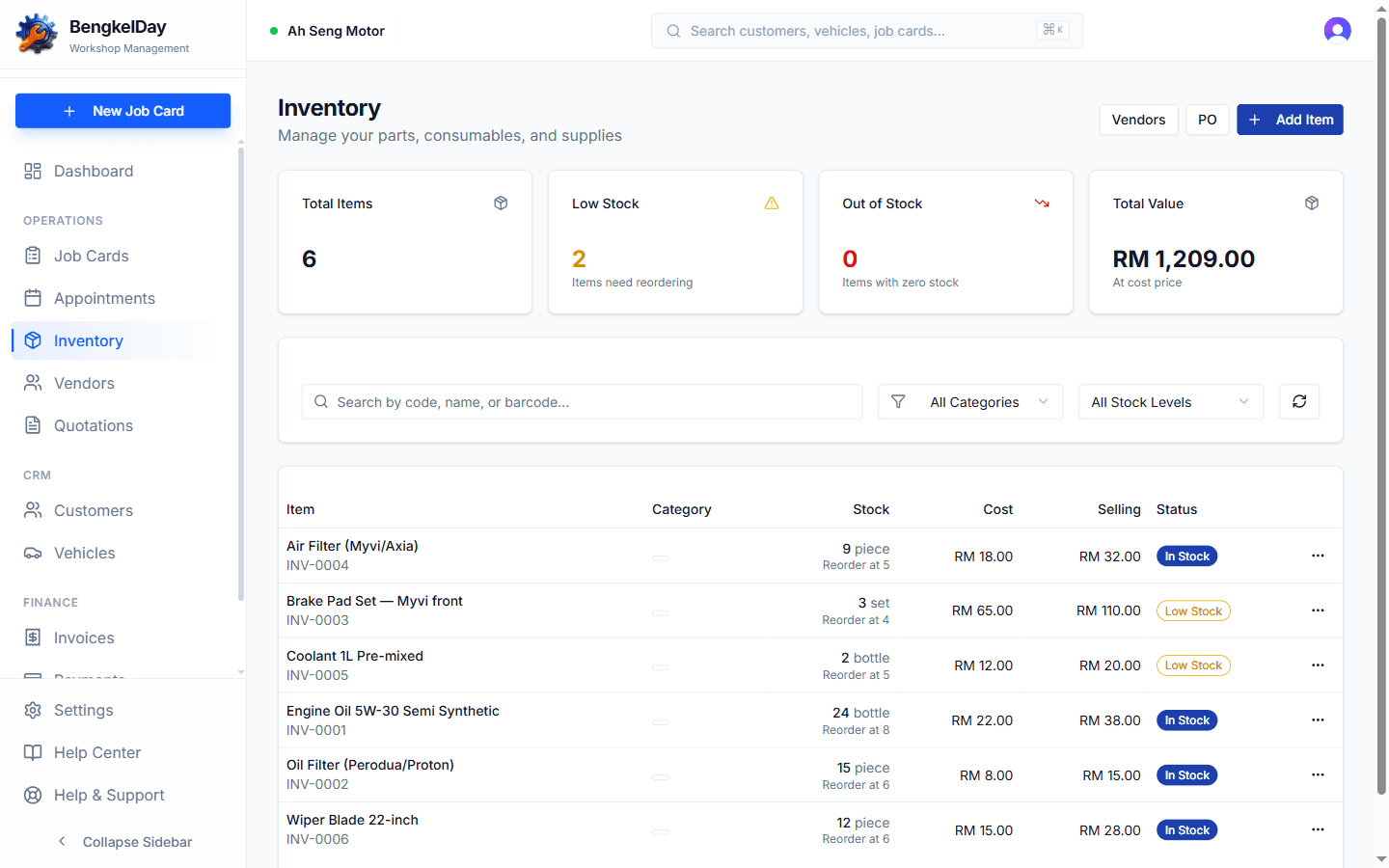Click In Stock badge for Engine Oil 5W-30

[1186, 720]
